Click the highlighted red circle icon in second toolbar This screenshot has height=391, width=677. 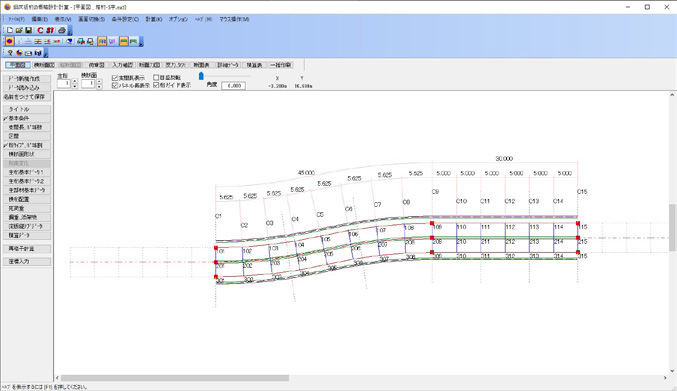(x=9, y=41)
